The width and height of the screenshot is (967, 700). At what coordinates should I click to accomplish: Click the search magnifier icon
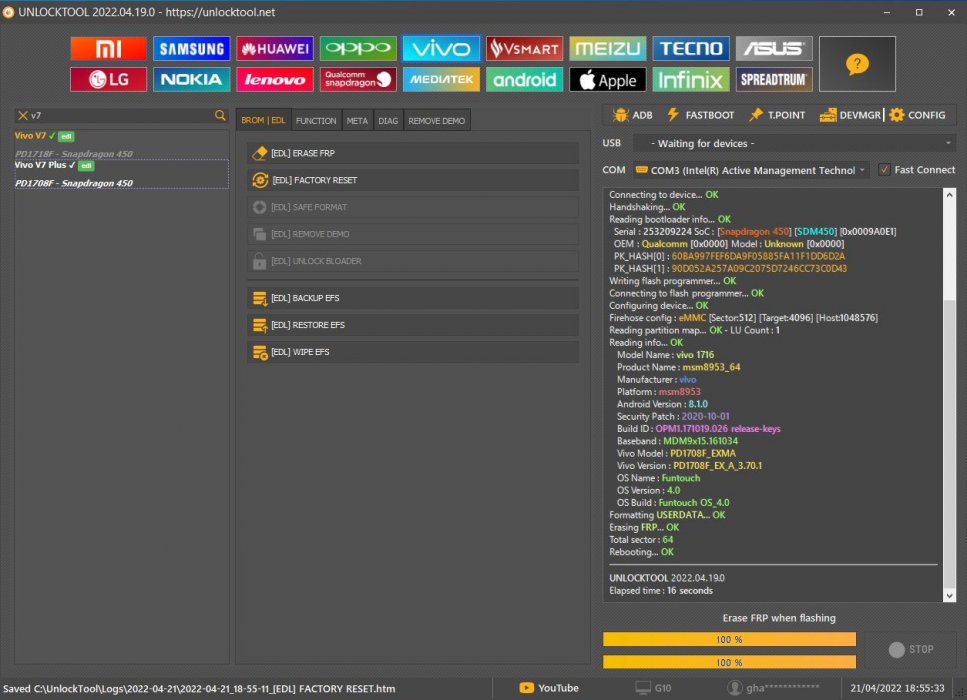220,115
